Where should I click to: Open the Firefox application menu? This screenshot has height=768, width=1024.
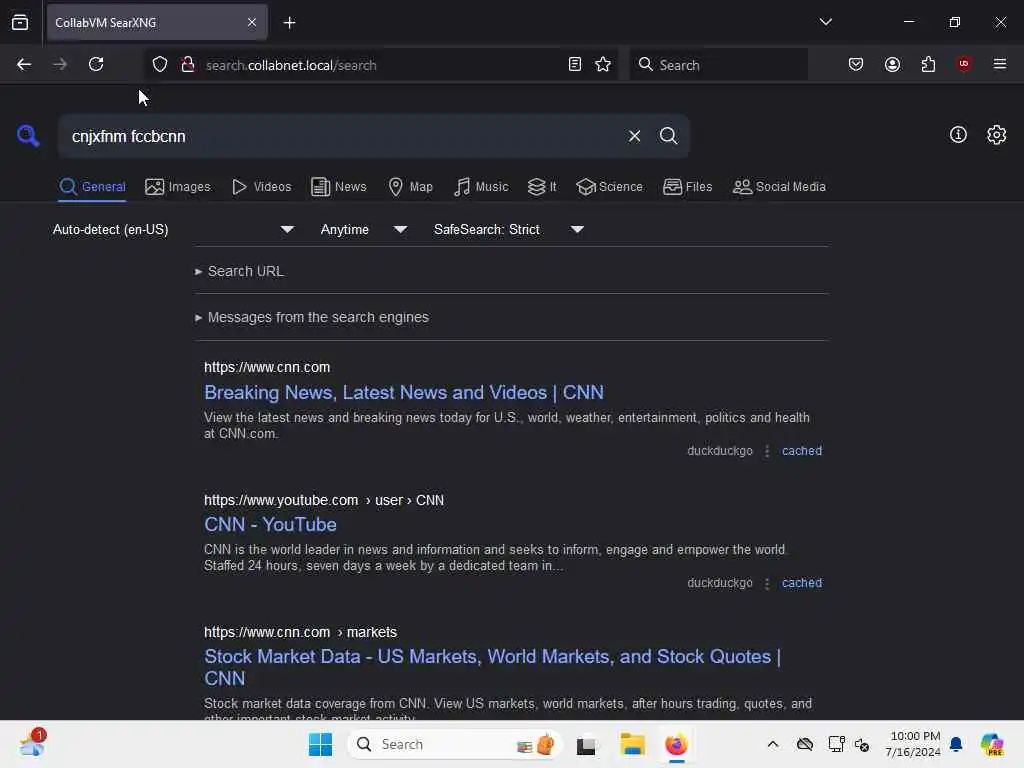click(x=999, y=64)
